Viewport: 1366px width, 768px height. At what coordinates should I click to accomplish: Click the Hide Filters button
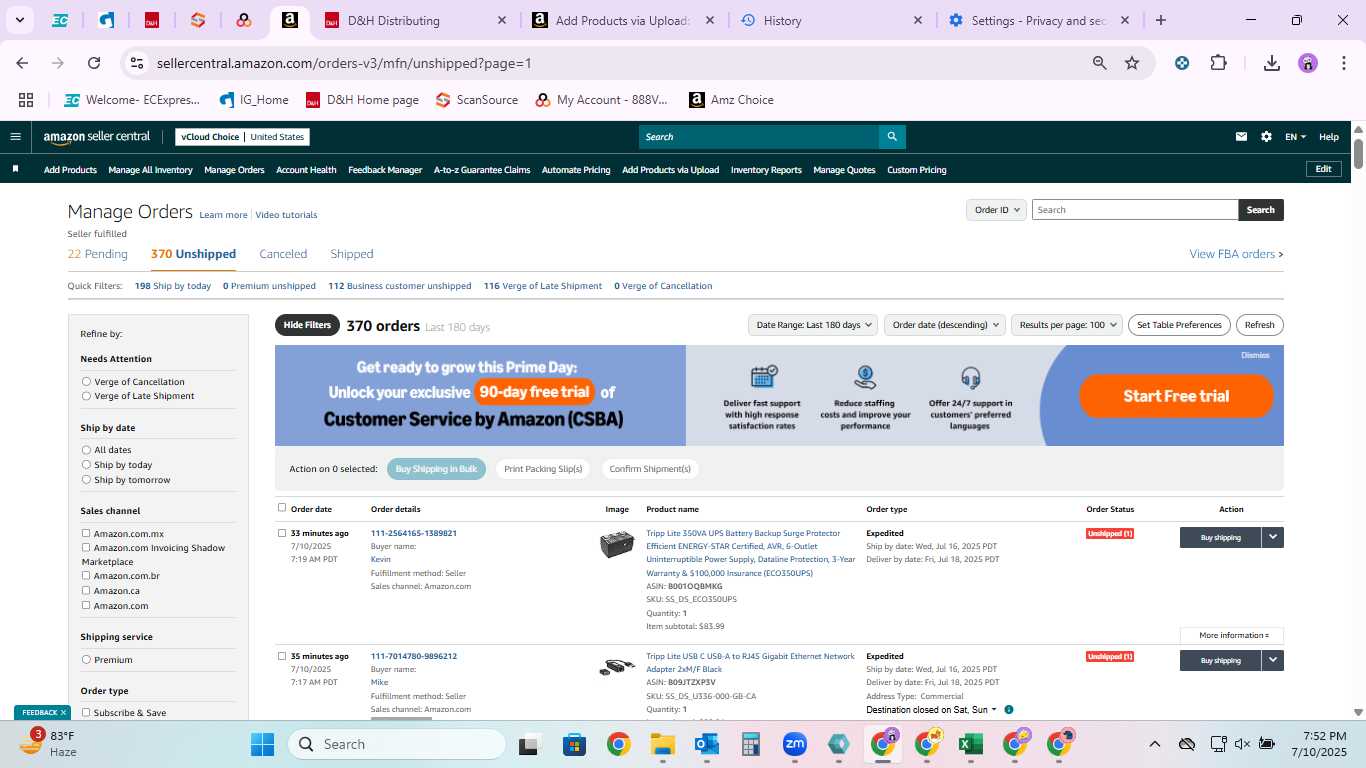pos(307,325)
